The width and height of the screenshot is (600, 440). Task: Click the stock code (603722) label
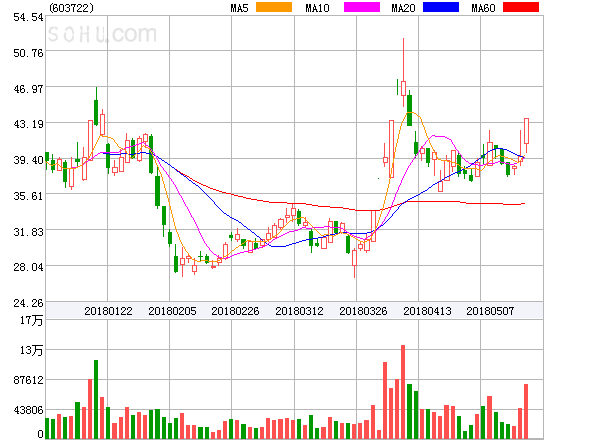[x=71, y=8]
